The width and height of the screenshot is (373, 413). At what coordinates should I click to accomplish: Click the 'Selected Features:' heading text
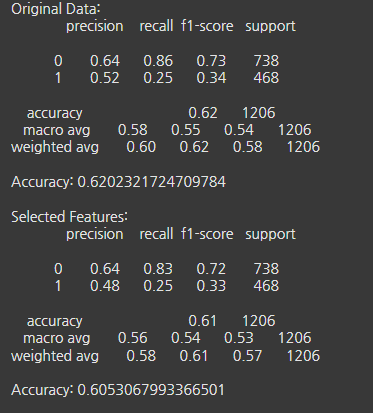click(x=69, y=217)
